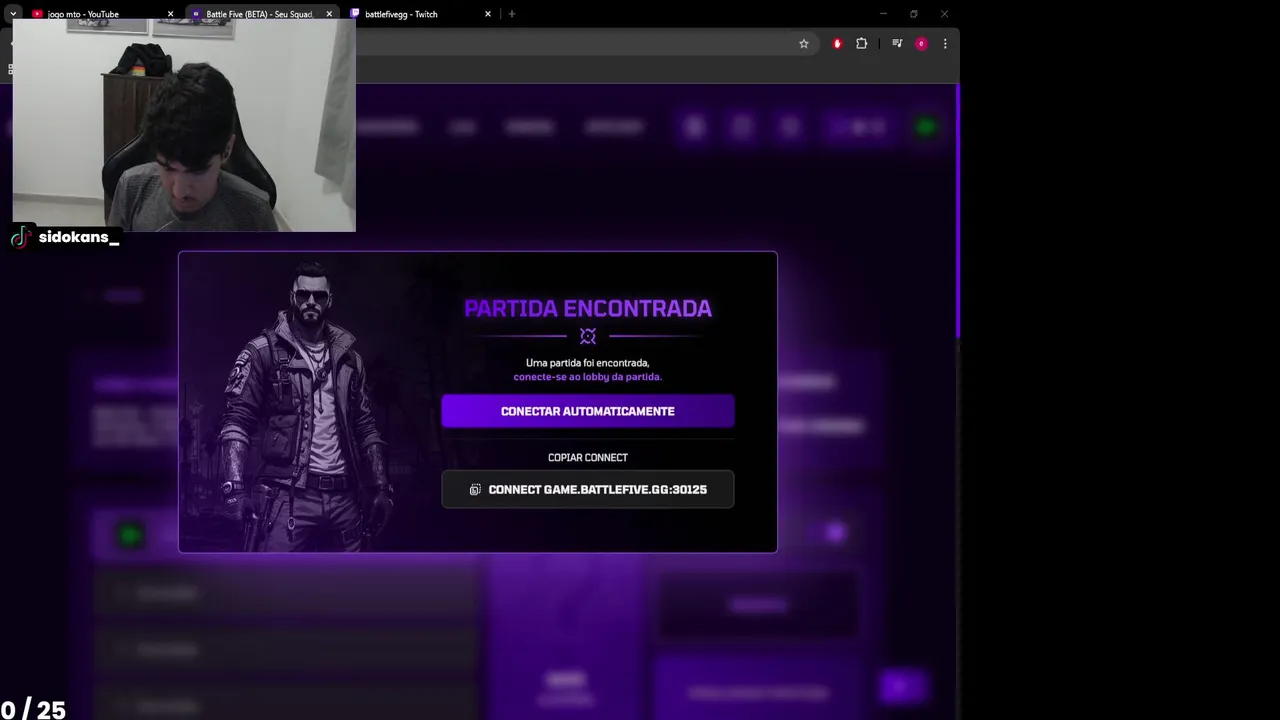Viewport: 1280px width, 720px height.
Task: Click the red browser extension icon
Action: pos(837,43)
